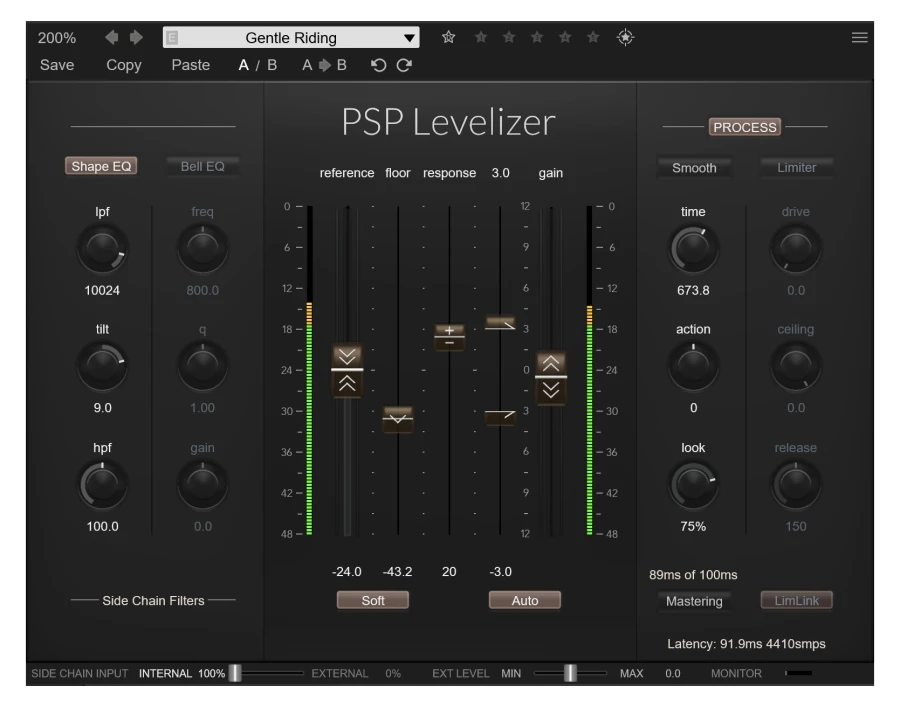Click the Bell EQ gain knob

[x=203, y=485]
